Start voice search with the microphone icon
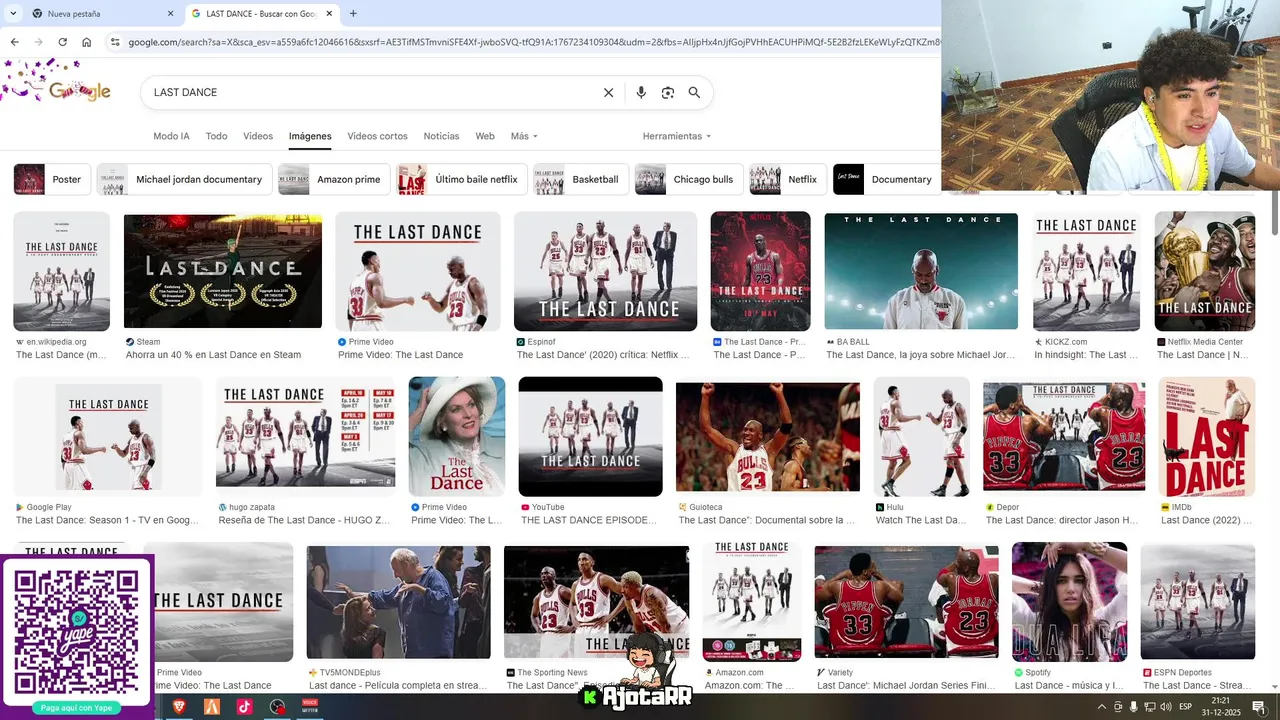The height and width of the screenshot is (720, 1280). click(641, 92)
